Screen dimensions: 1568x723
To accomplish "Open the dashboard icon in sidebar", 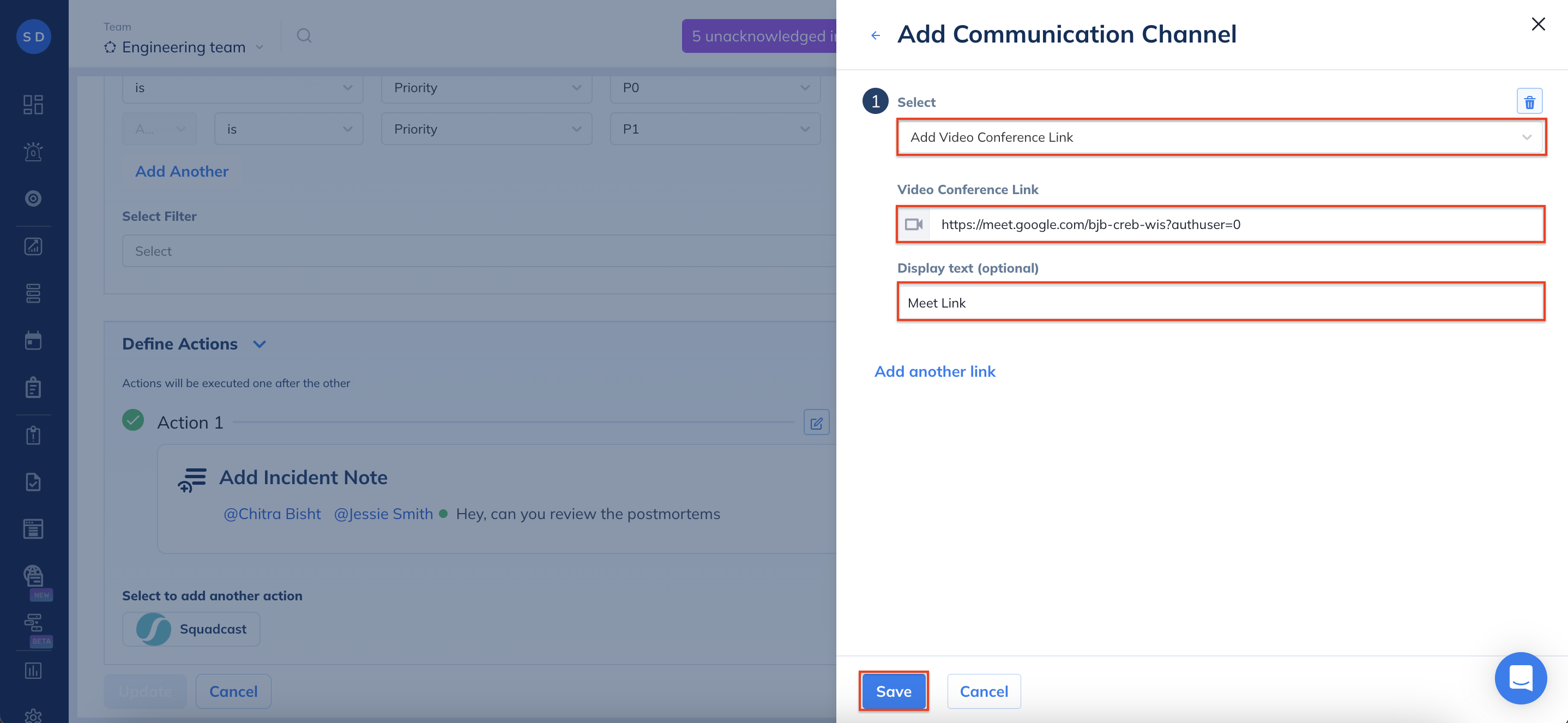I will pyautogui.click(x=33, y=104).
